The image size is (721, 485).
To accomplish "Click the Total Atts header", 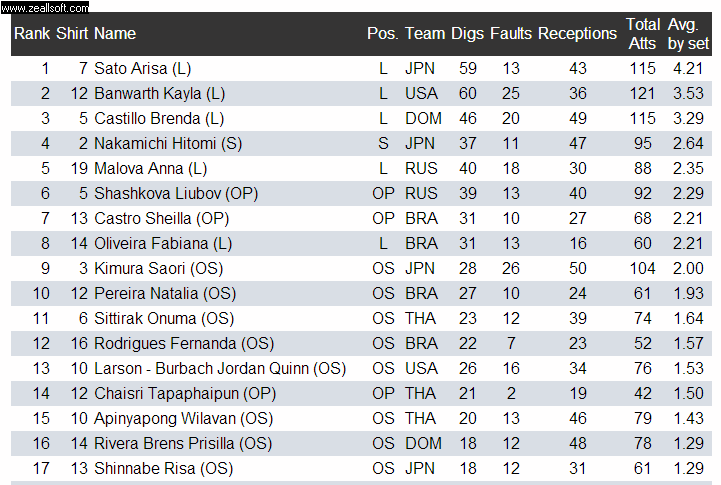I will (x=643, y=34).
